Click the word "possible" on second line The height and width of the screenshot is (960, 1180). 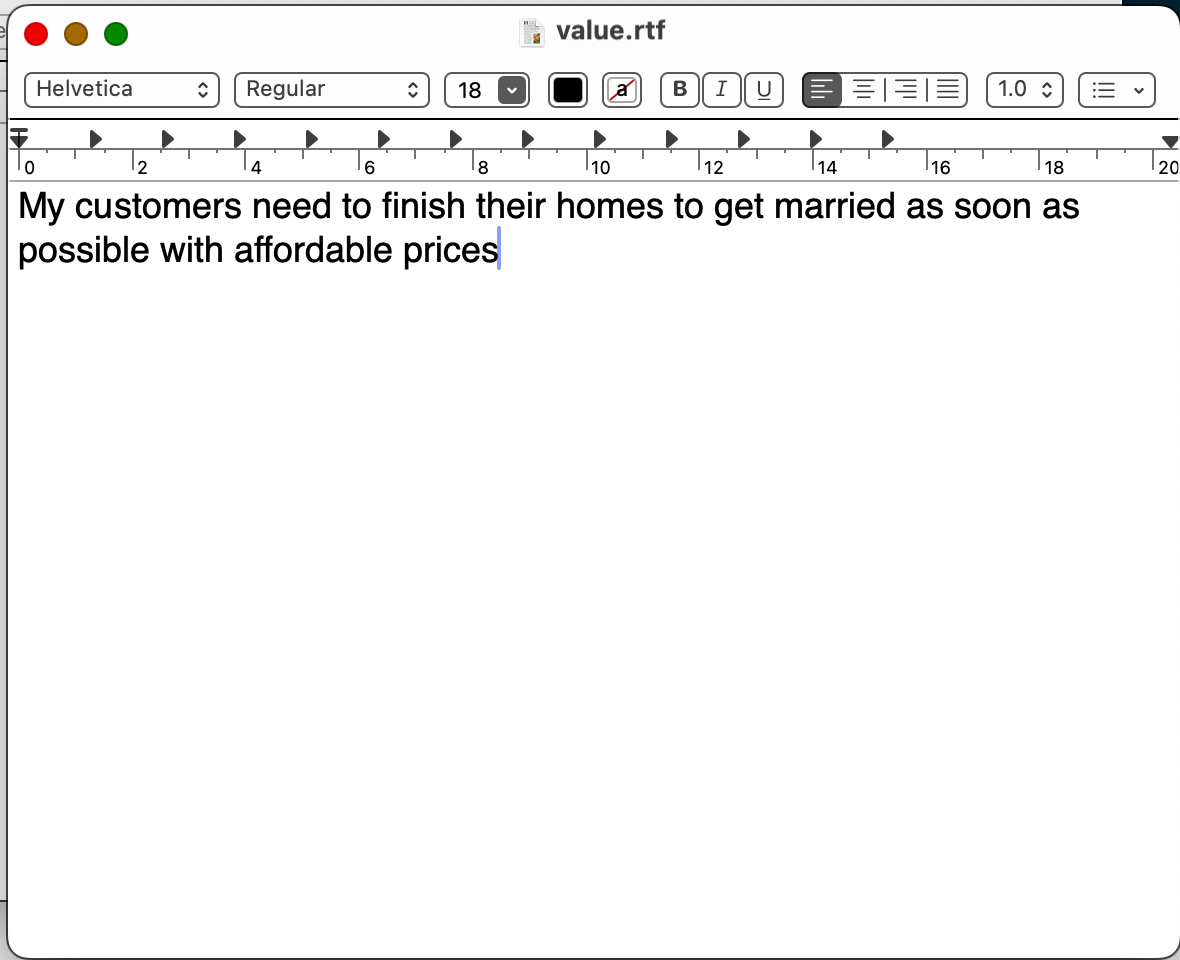pos(84,251)
